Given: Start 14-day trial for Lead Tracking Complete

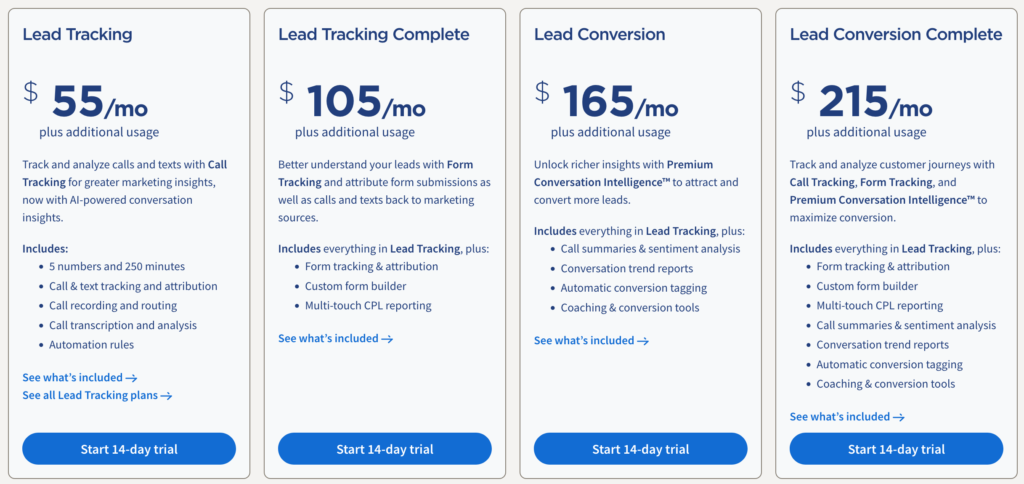Looking at the screenshot, I should (x=385, y=449).
